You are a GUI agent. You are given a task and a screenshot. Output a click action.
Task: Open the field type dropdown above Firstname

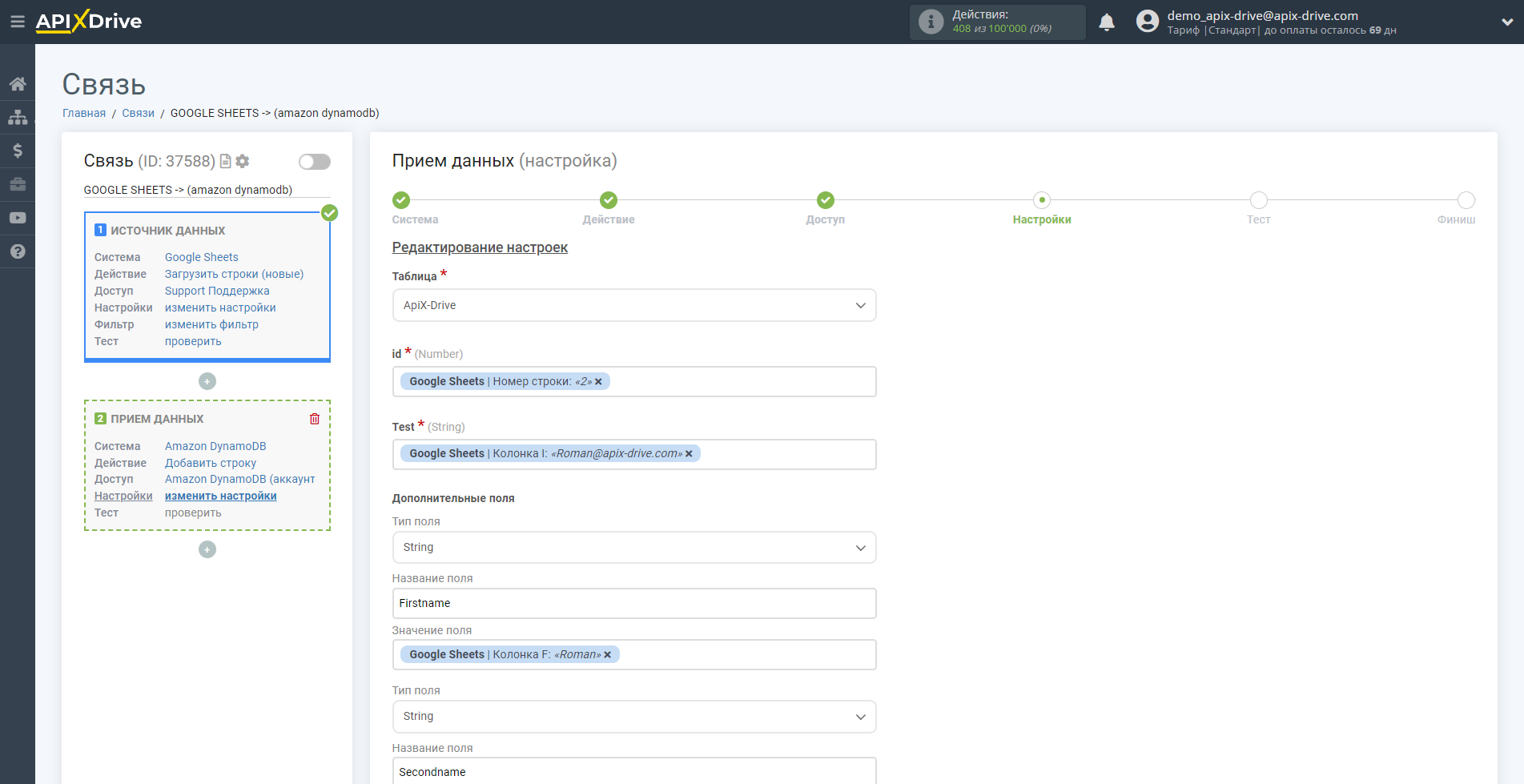point(634,548)
